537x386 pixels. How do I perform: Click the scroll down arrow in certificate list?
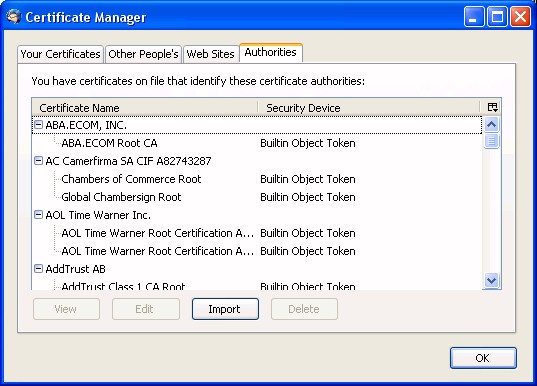tap(491, 281)
